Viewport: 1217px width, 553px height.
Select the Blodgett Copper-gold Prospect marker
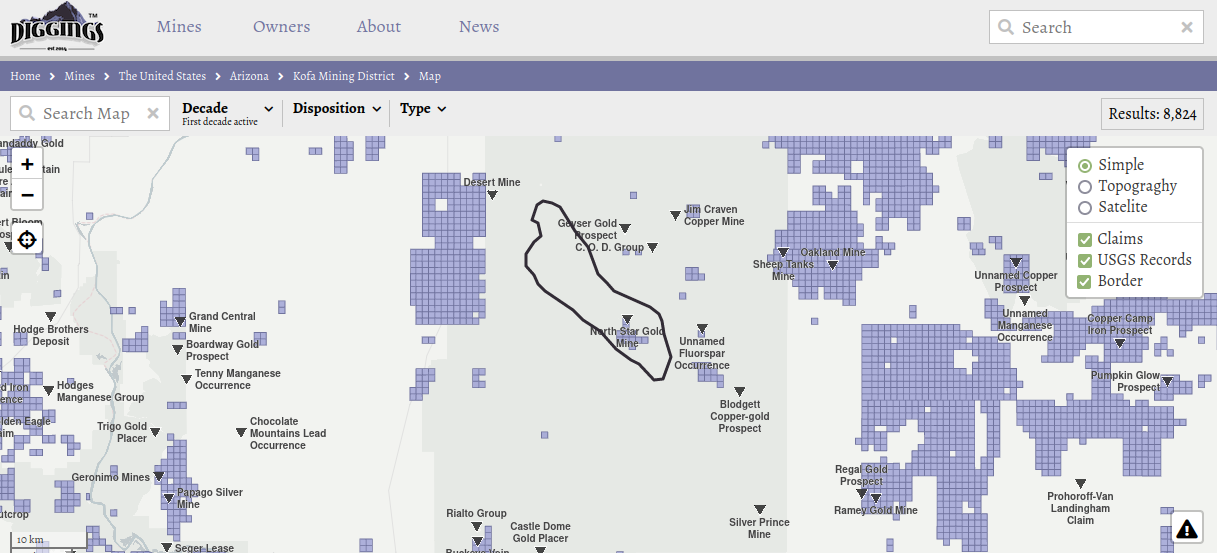(740, 391)
